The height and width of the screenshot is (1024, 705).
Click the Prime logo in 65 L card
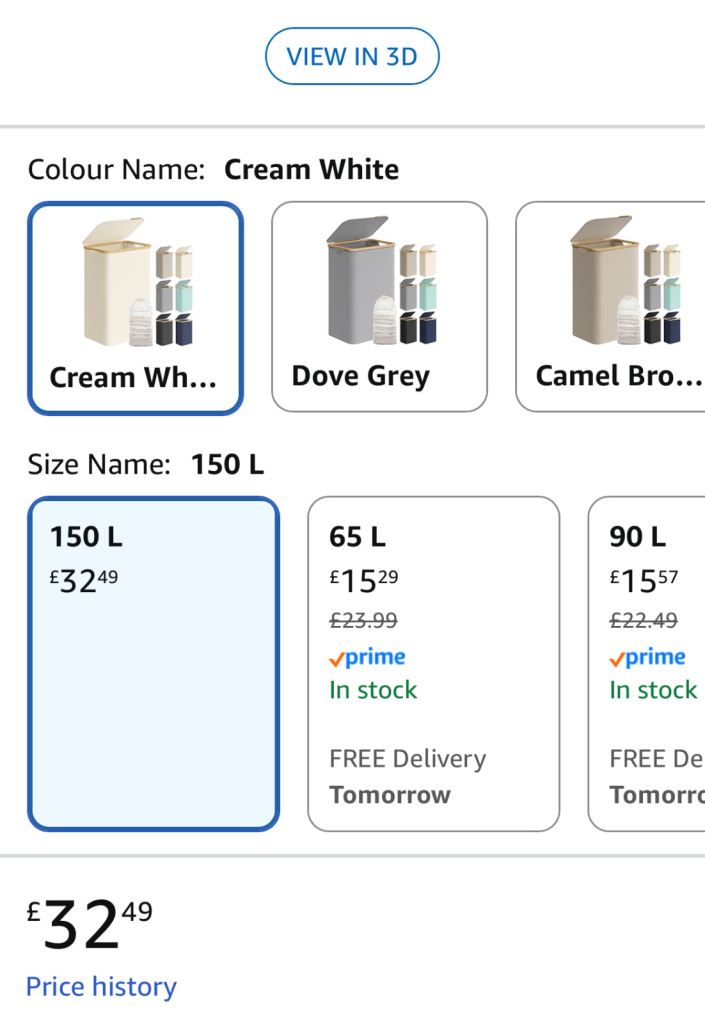click(x=367, y=657)
